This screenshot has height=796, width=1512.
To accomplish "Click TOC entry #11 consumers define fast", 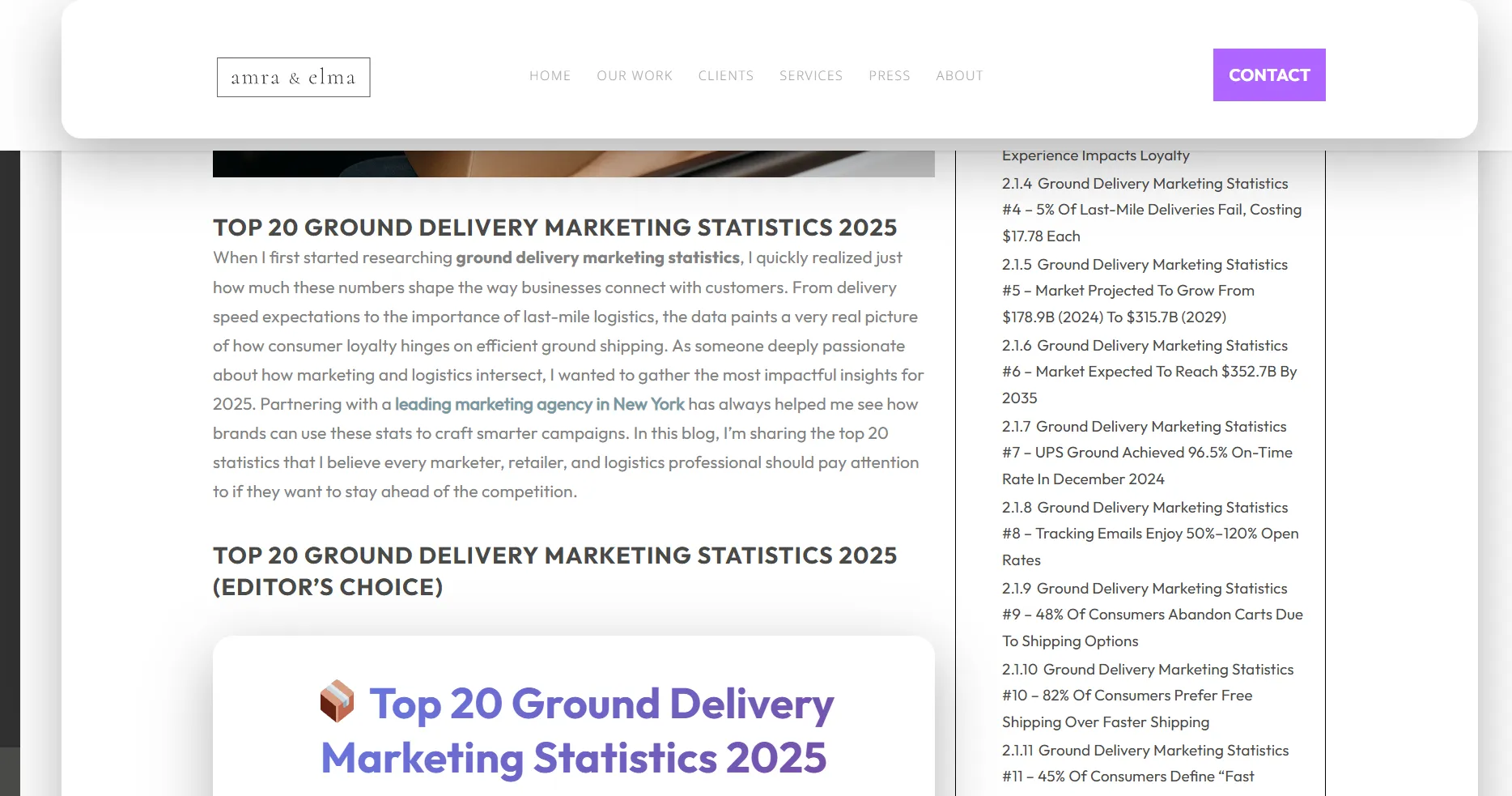I will pos(1145,764).
